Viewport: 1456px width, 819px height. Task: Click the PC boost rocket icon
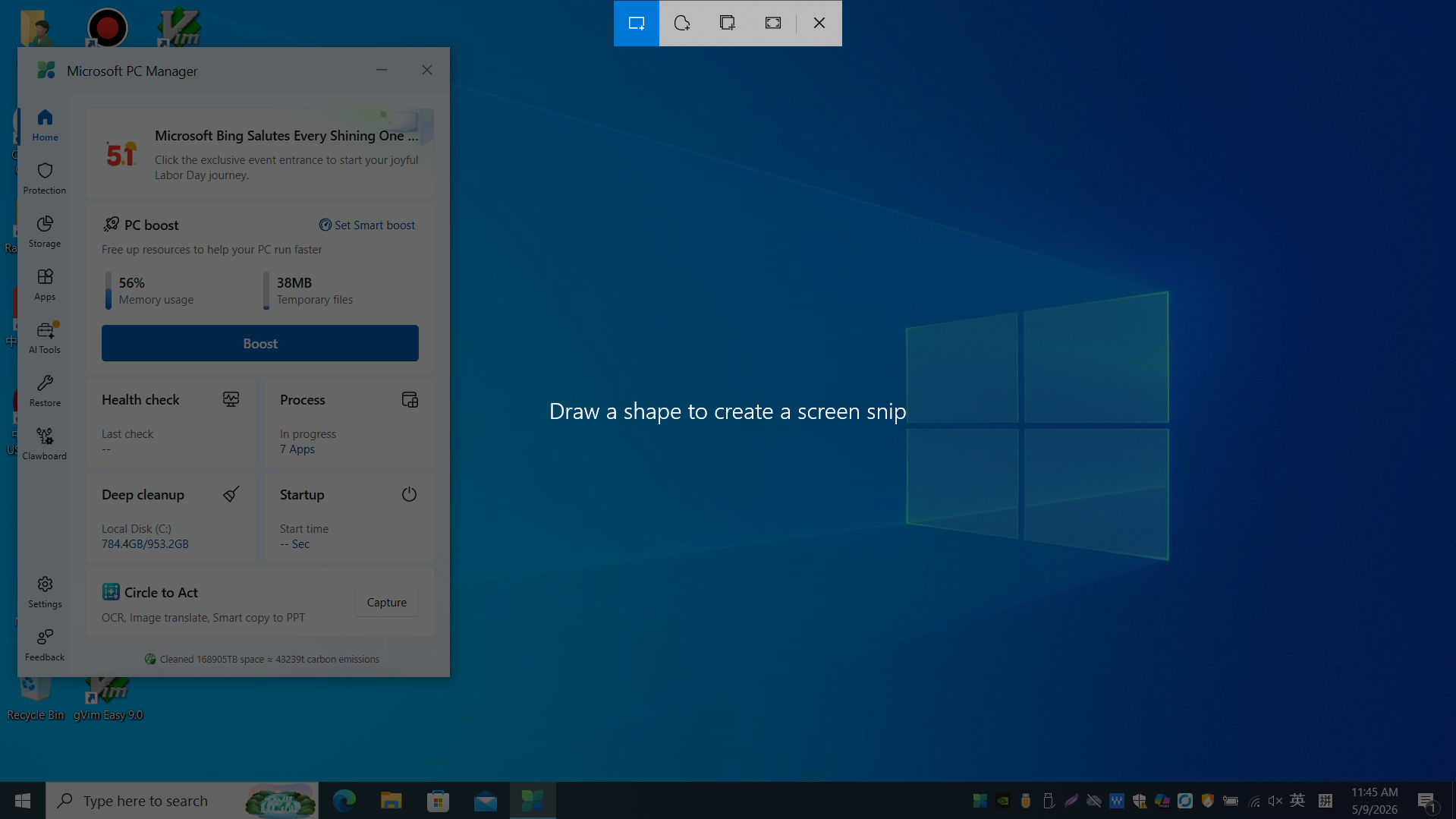(x=111, y=224)
